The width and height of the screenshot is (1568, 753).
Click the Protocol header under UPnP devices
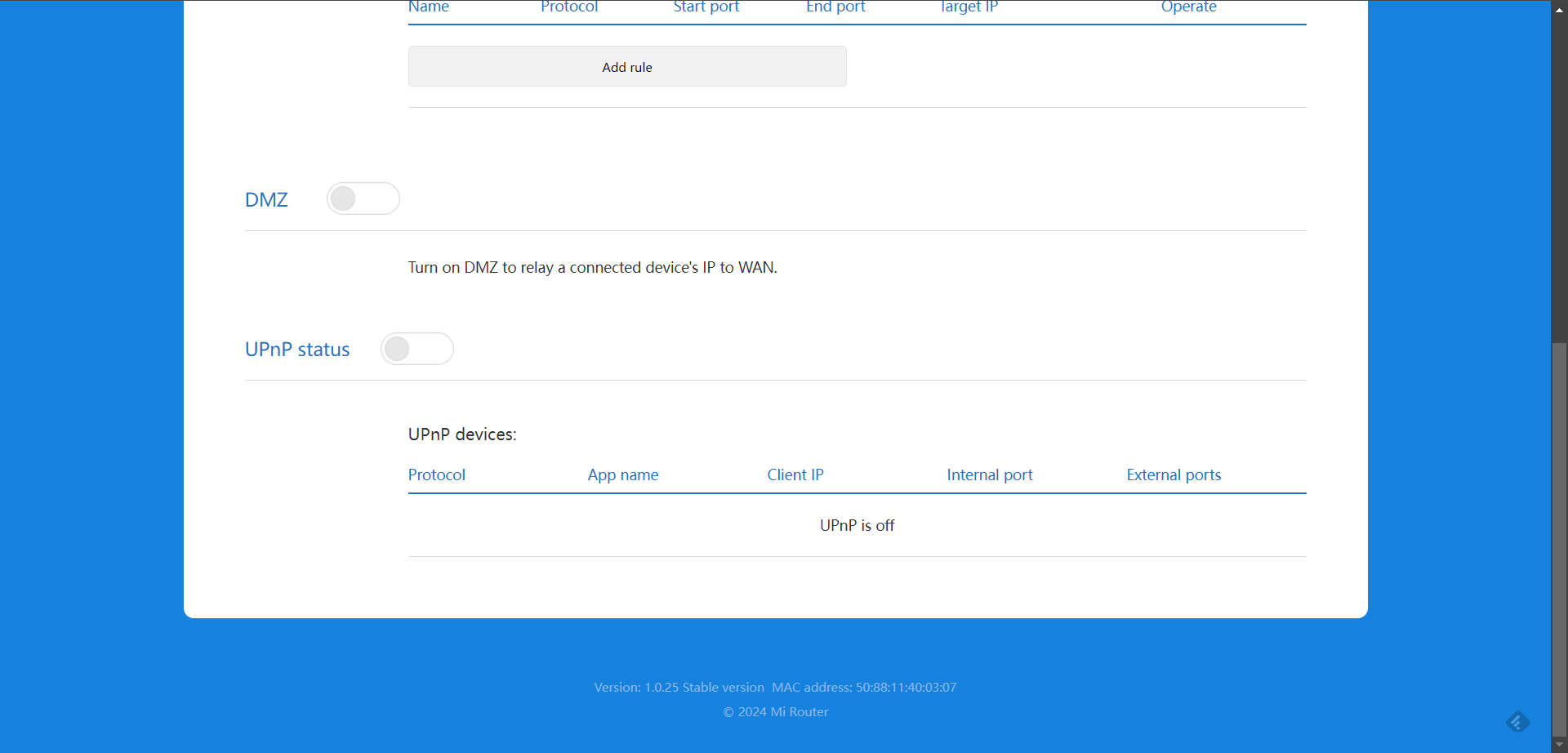[x=437, y=475]
